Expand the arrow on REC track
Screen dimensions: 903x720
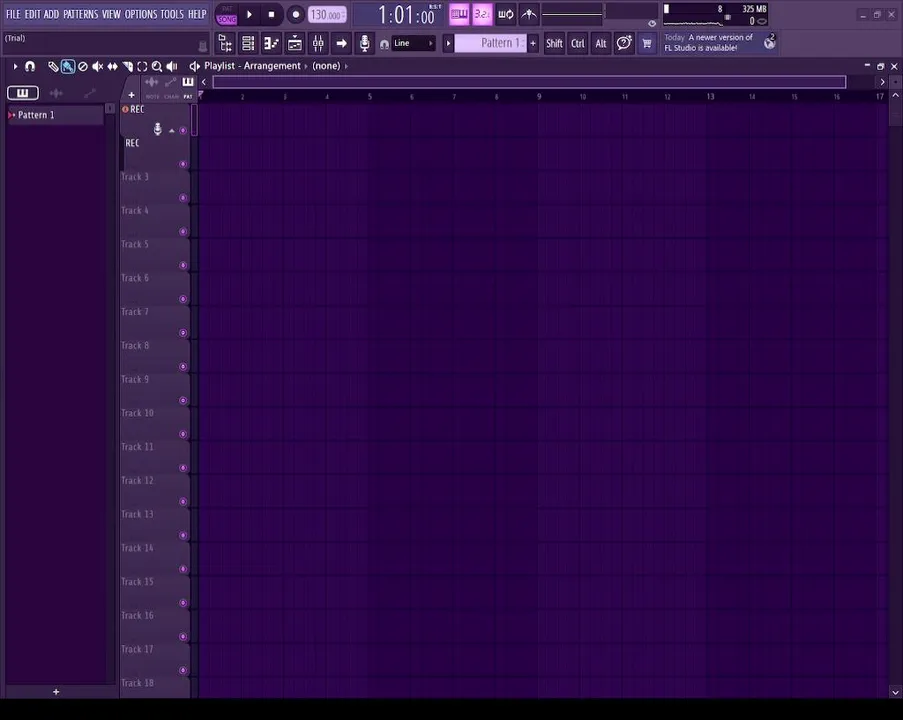[x=172, y=131]
